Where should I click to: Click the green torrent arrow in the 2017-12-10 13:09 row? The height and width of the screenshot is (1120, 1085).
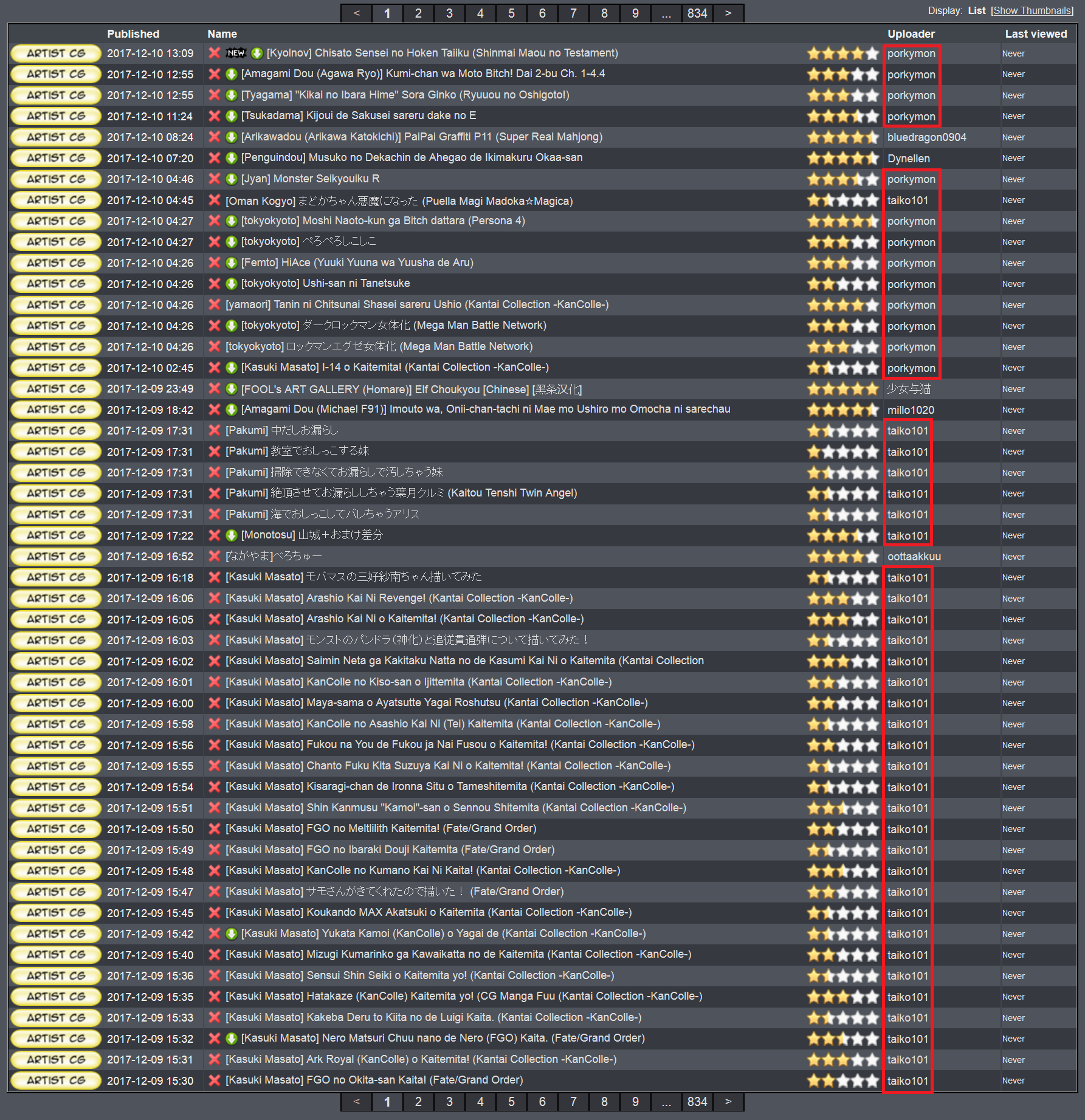click(257, 53)
